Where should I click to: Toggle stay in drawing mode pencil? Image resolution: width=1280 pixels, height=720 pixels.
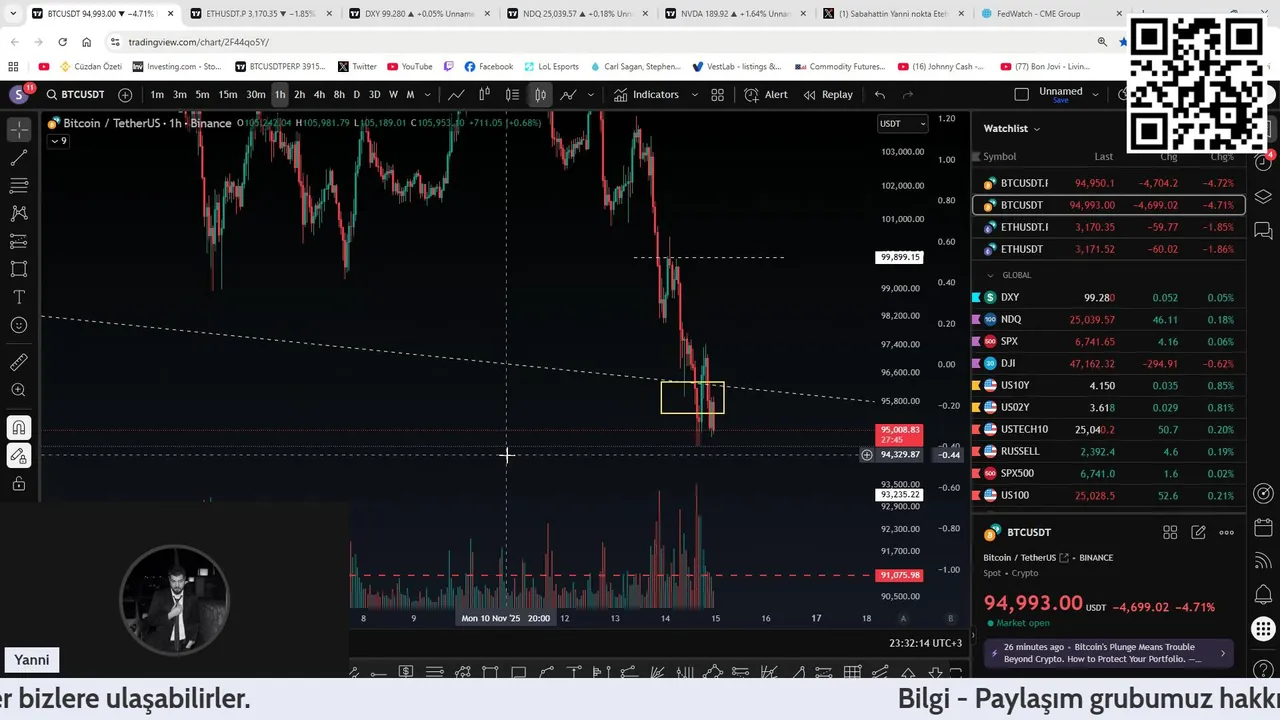19,456
